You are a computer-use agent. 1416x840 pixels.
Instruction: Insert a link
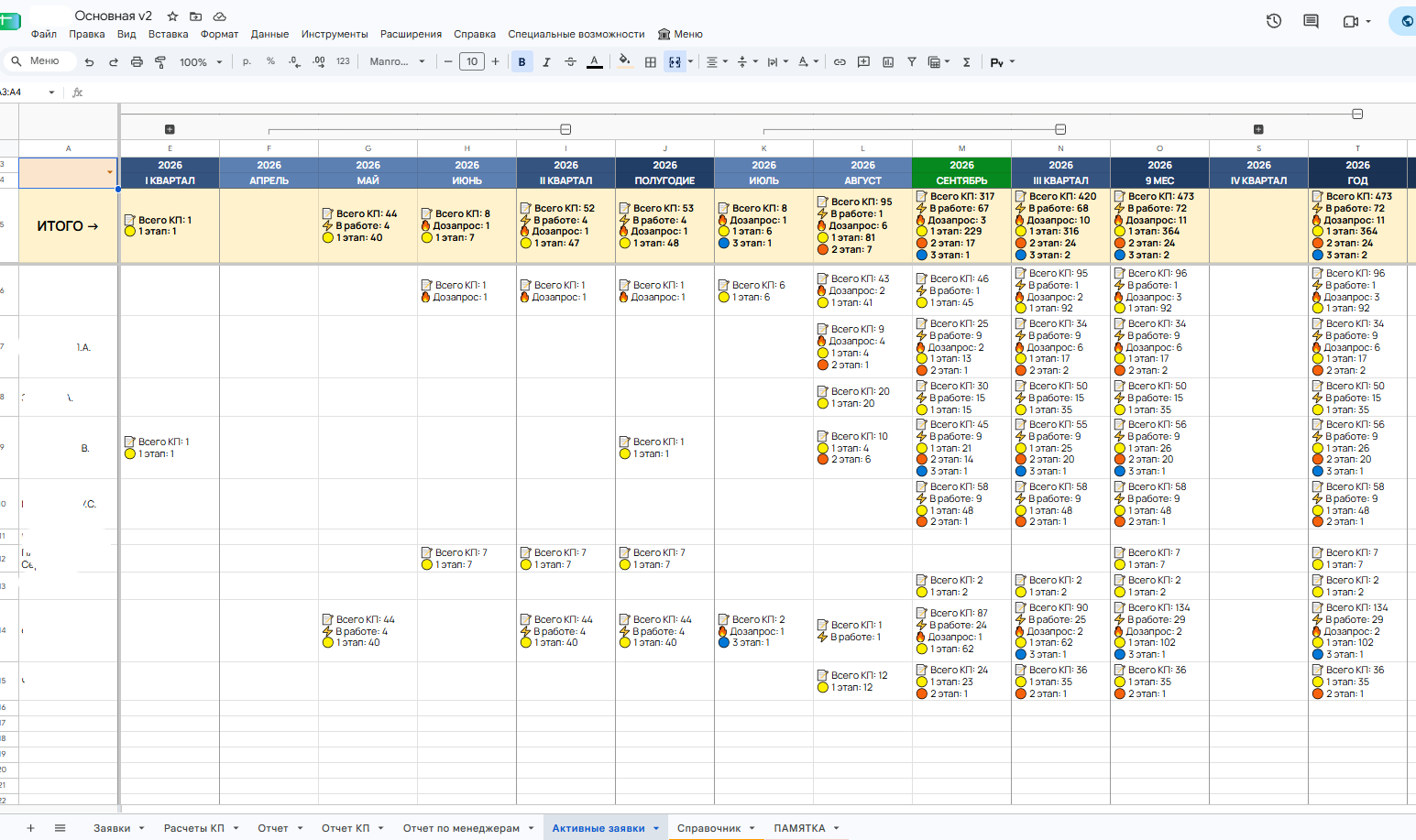(840, 62)
